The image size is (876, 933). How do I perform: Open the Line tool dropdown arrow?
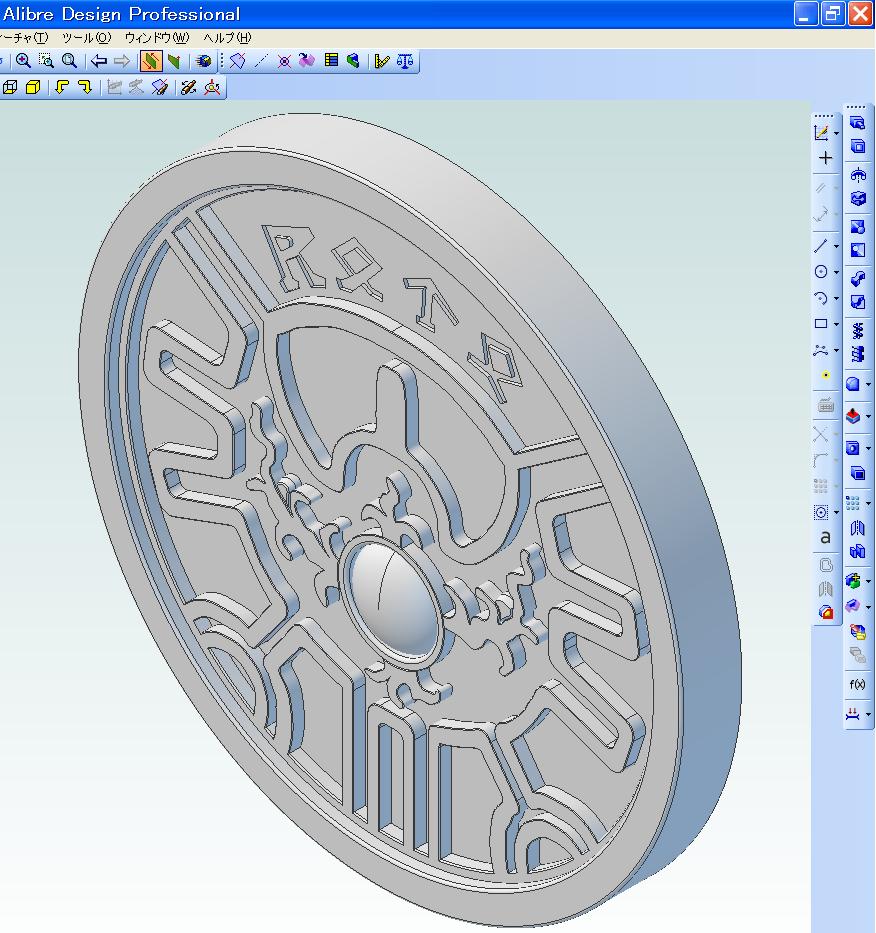click(x=835, y=245)
